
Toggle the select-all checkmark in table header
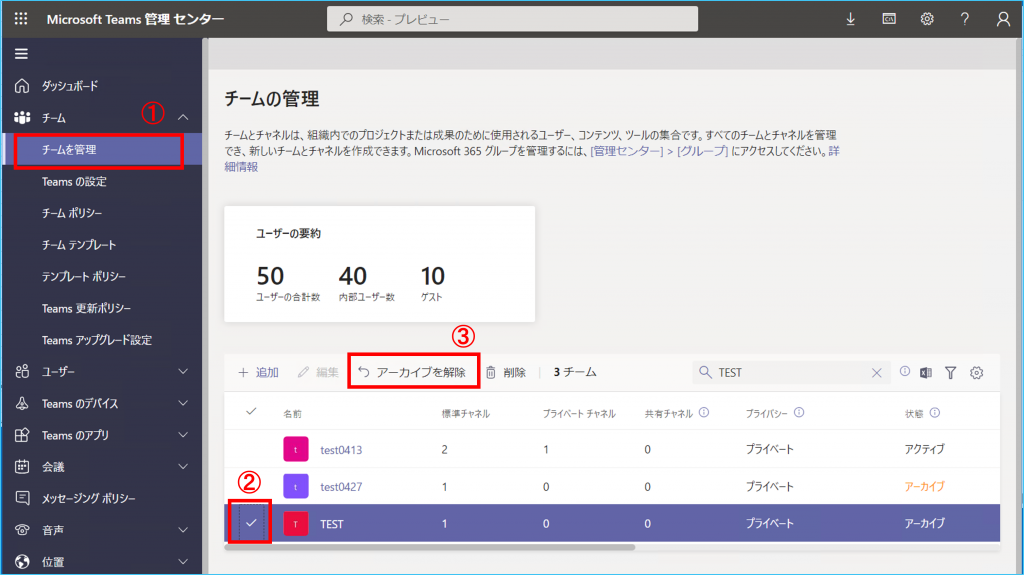[250, 412]
